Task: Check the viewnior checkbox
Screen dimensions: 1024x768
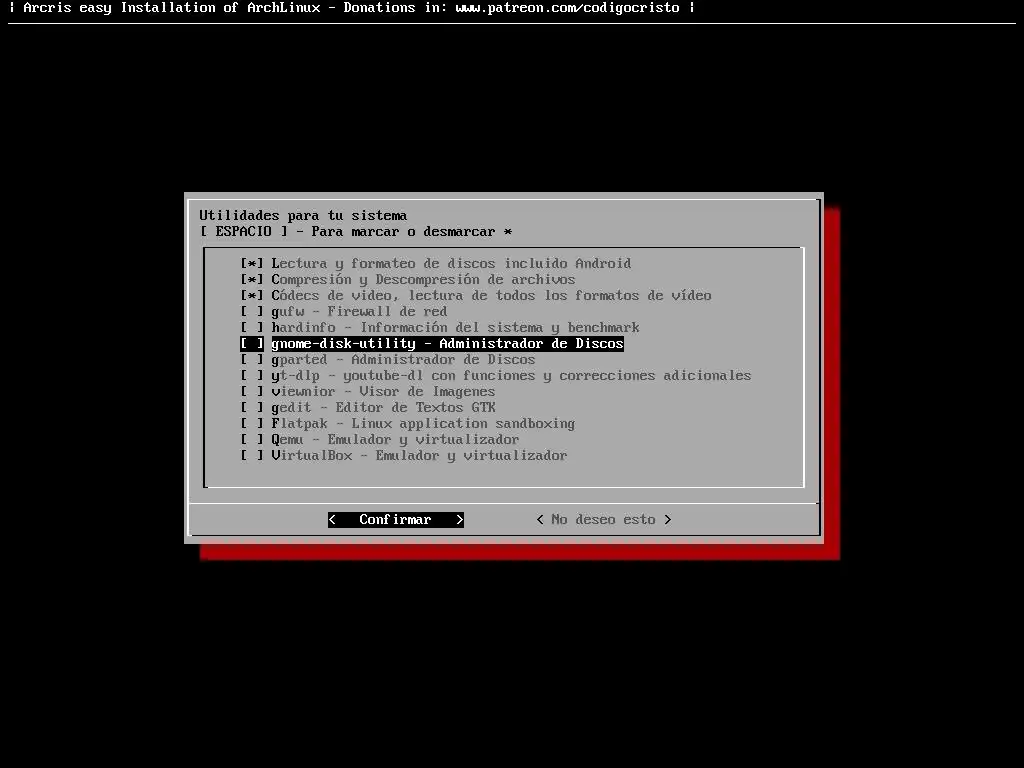Action: tap(252, 391)
